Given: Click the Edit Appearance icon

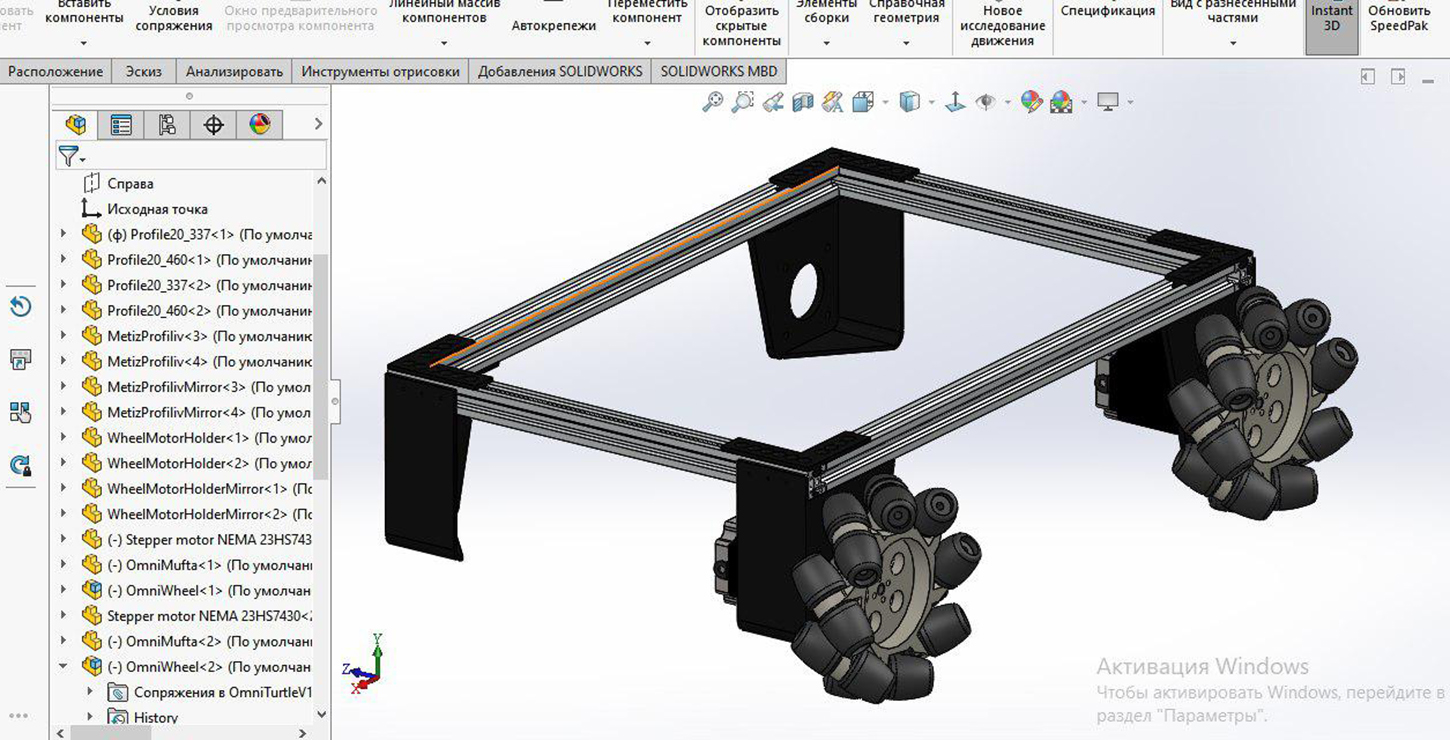Looking at the screenshot, I should tap(1031, 102).
